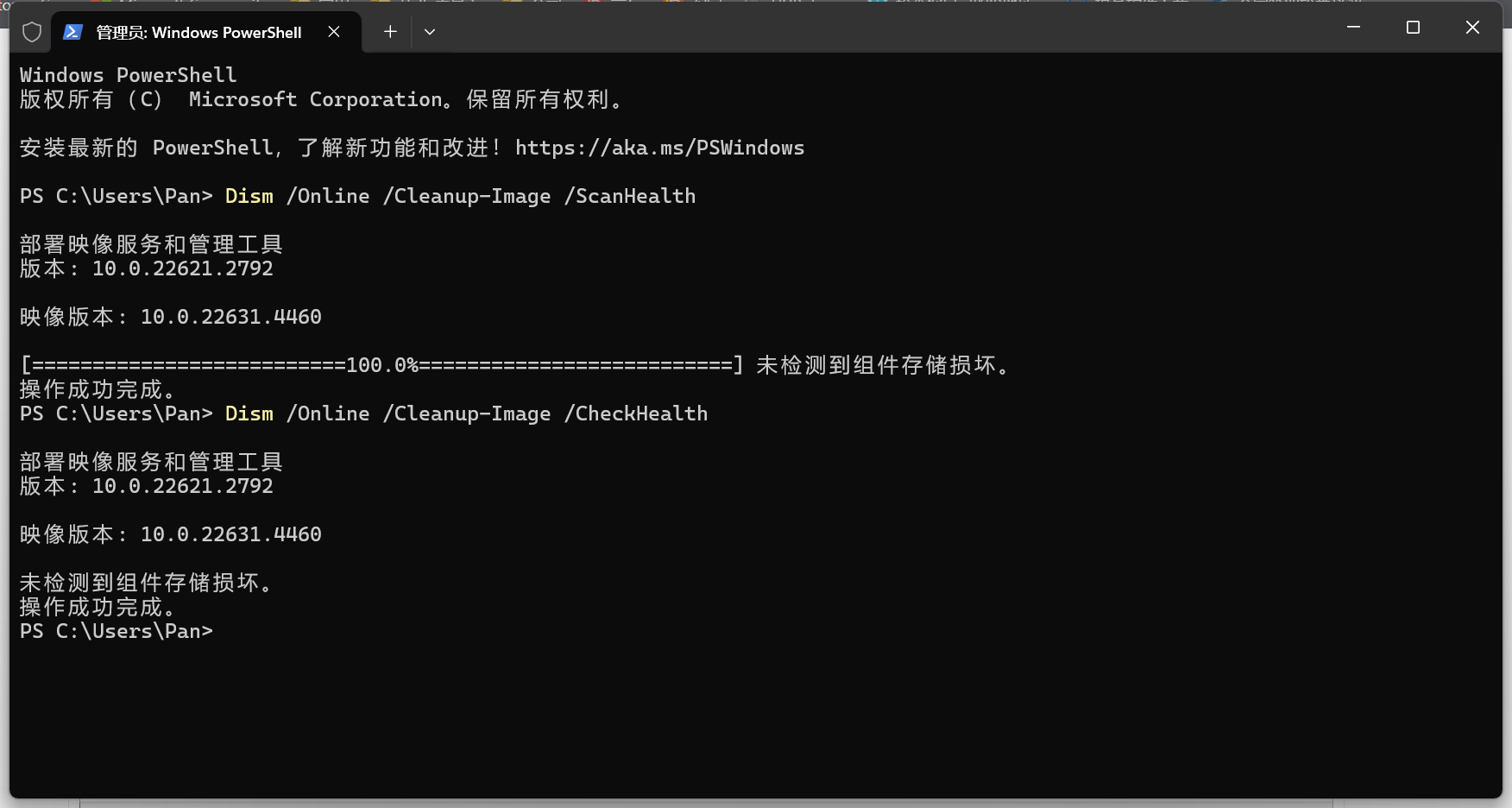The width and height of the screenshot is (1512, 808).
Task: Maximize the terminal window
Action: 1413,28
